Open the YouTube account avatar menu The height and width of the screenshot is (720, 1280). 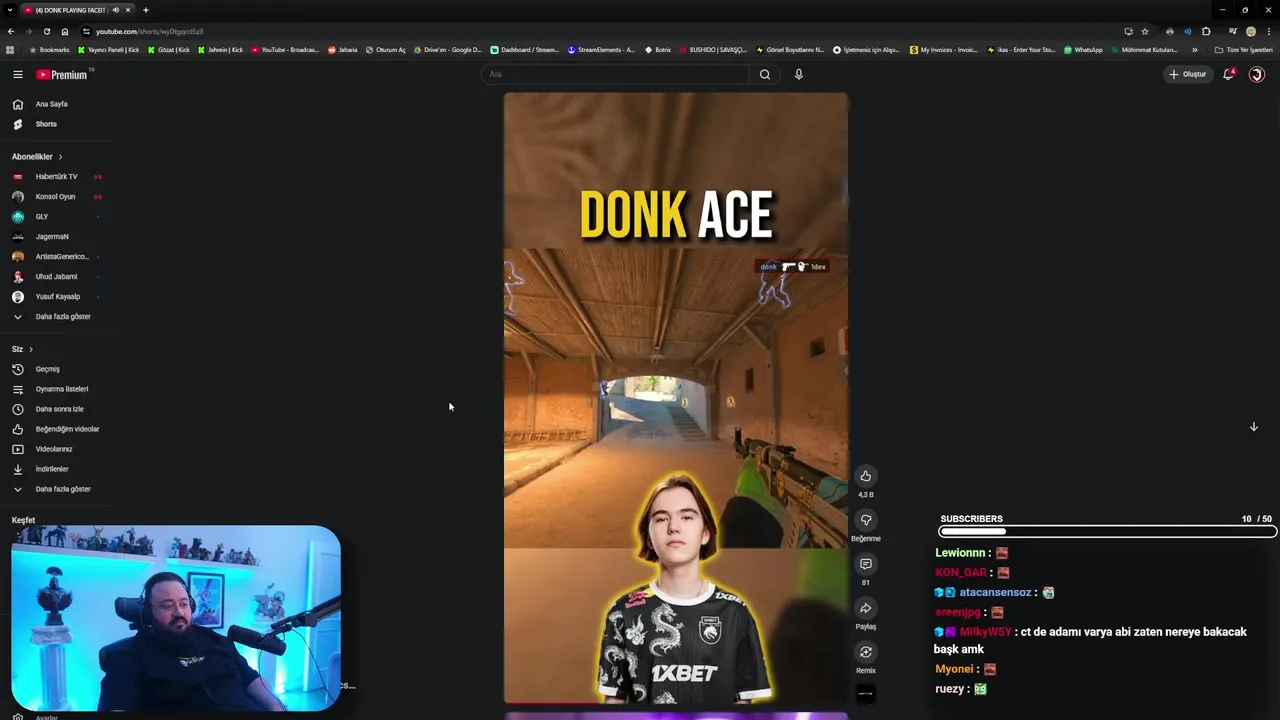(1257, 74)
